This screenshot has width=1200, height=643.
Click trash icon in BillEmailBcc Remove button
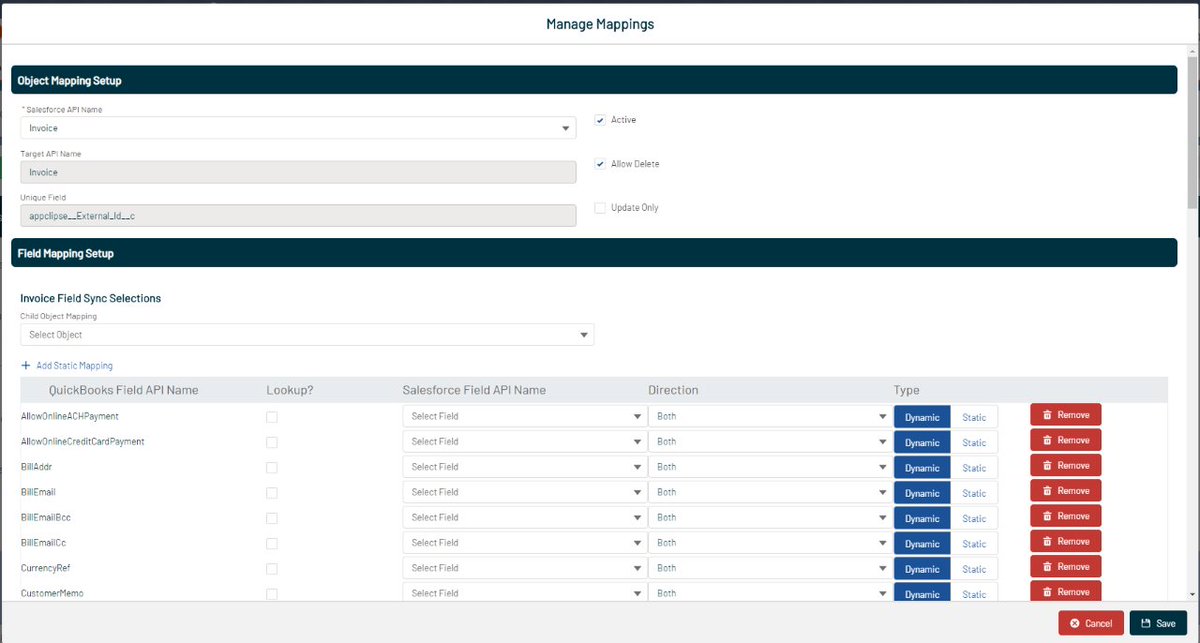tap(1047, 516)
